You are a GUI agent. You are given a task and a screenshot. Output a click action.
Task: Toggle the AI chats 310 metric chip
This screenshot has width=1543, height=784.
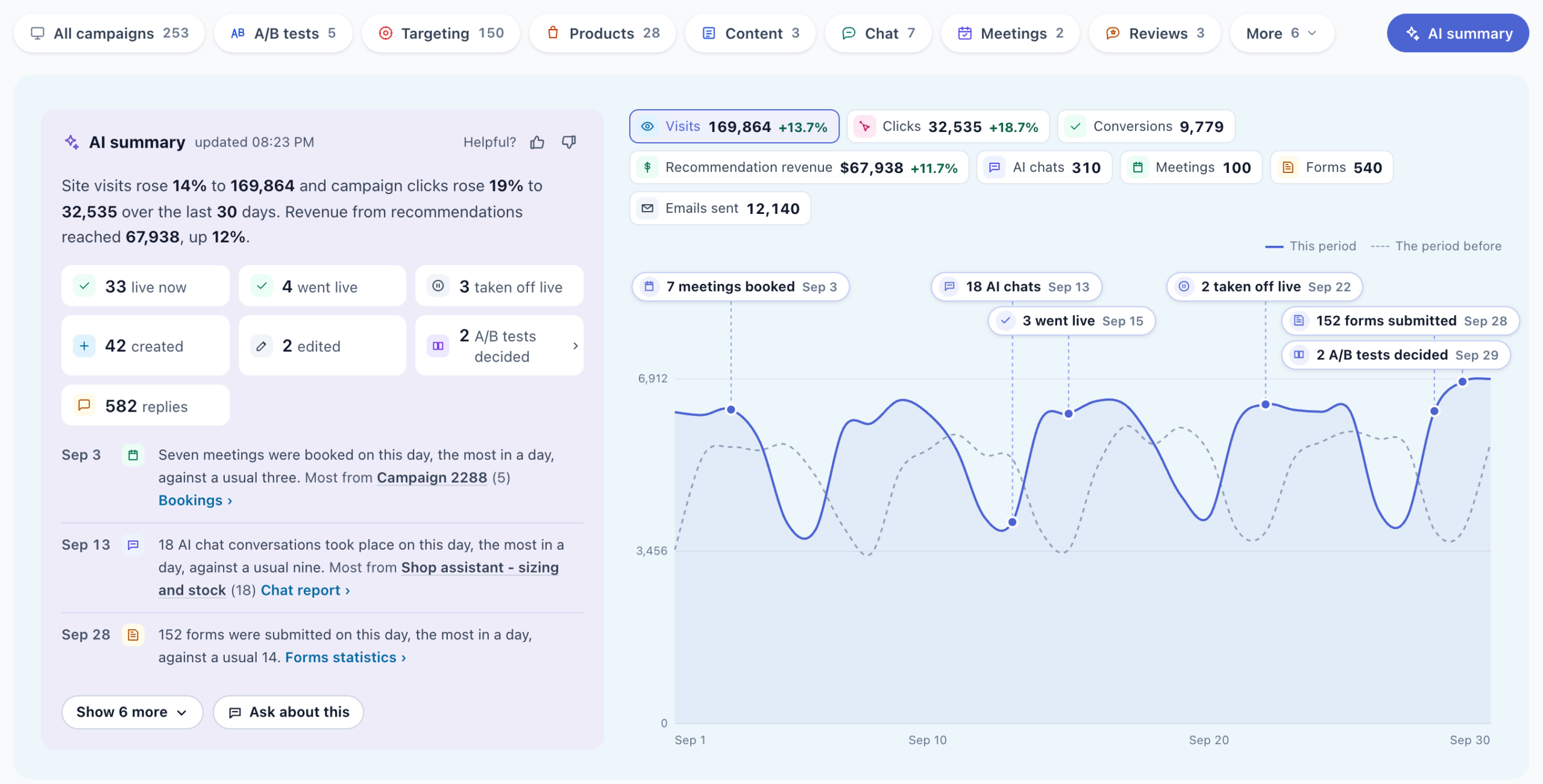[x=1045, y=168]
